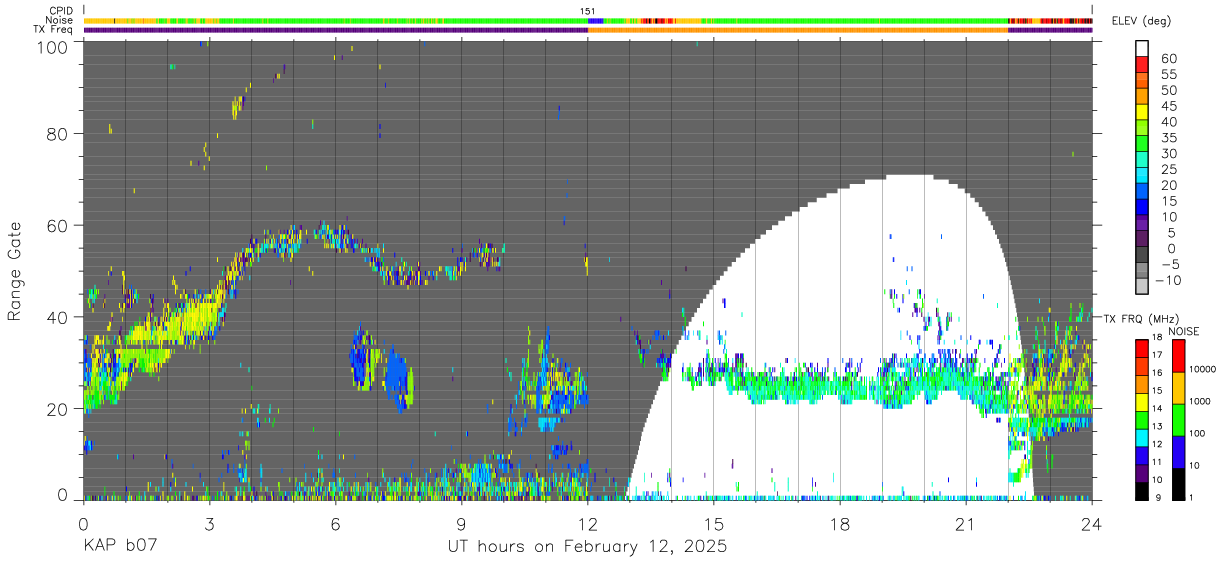This screenshot has height=567, width=1228.
Task: Click the '6' tick on UT hours axis
Action: click(x=335, y=524)
